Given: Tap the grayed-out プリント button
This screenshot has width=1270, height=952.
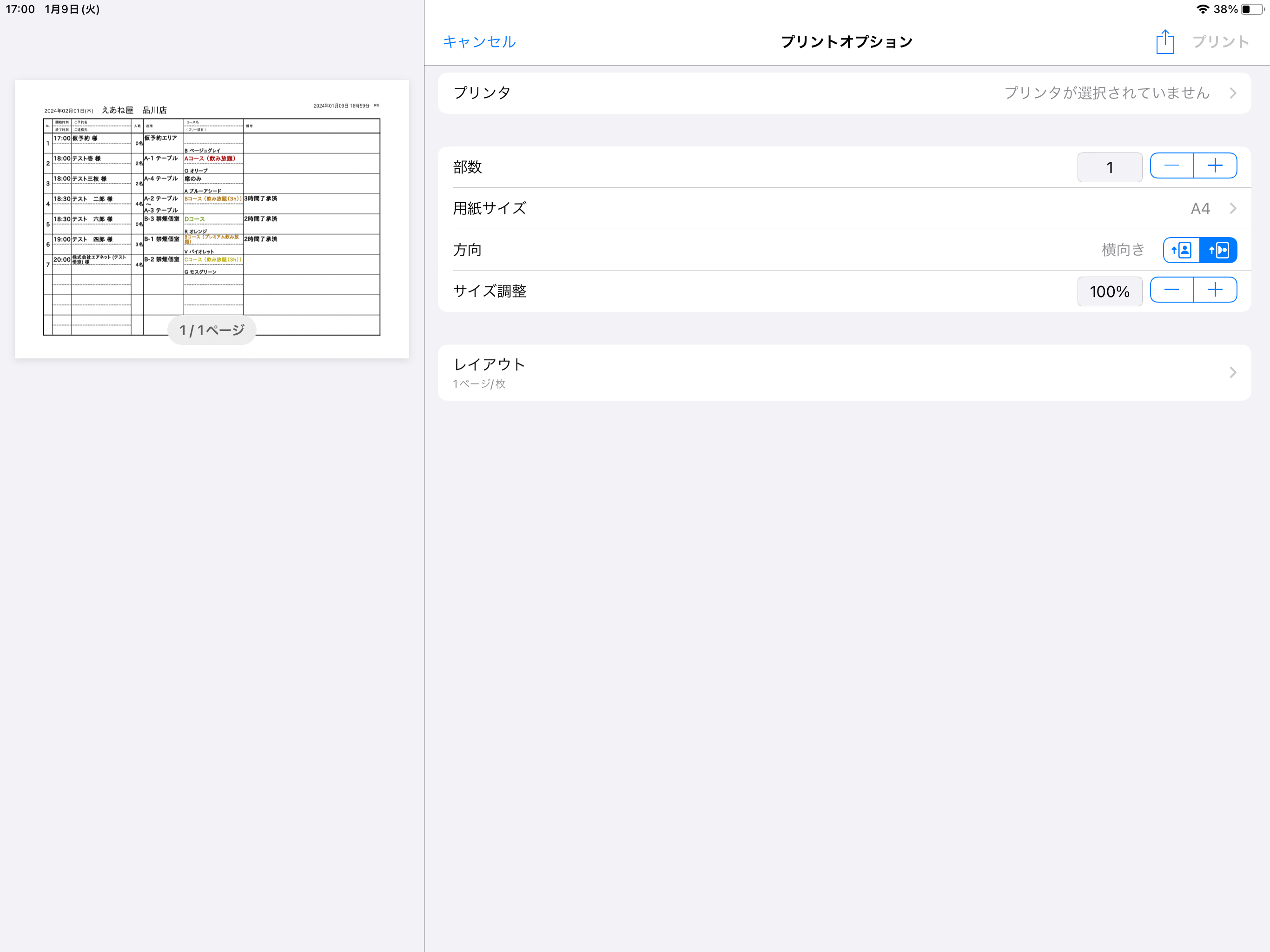Looking at the screenshot, I should (1221, 42).
